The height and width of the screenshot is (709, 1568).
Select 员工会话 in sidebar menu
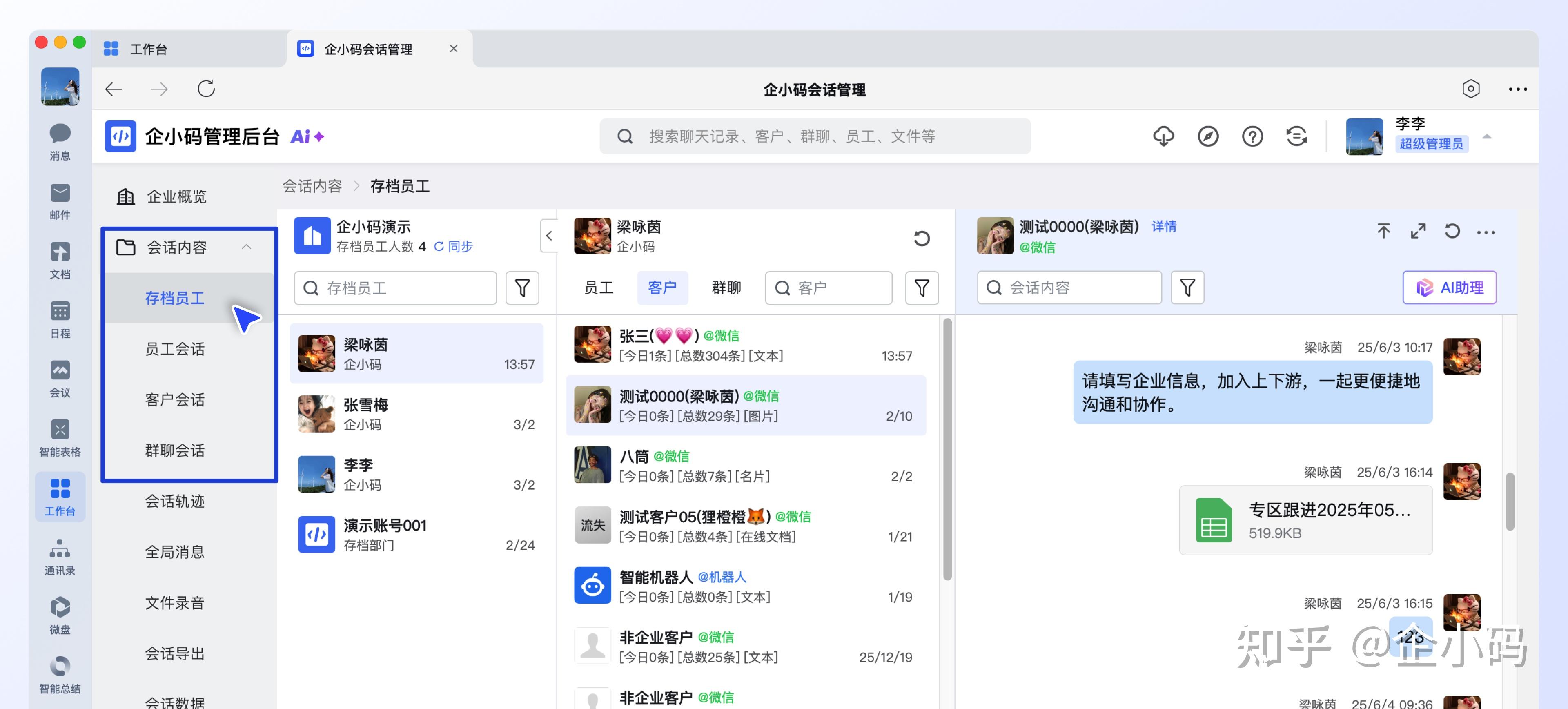[x=175, y=349]
